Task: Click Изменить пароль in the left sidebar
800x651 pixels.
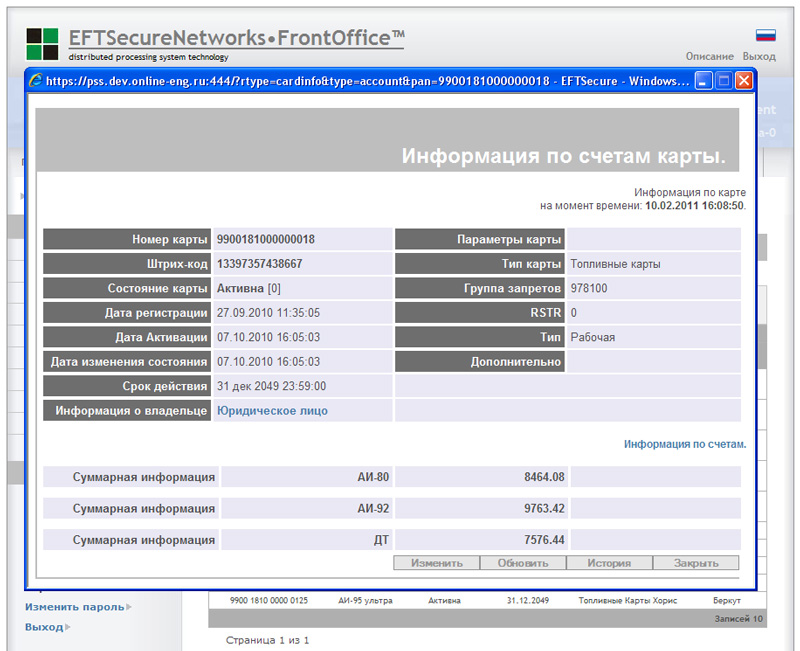Action: pyautogui.click(x=75, y=607)
